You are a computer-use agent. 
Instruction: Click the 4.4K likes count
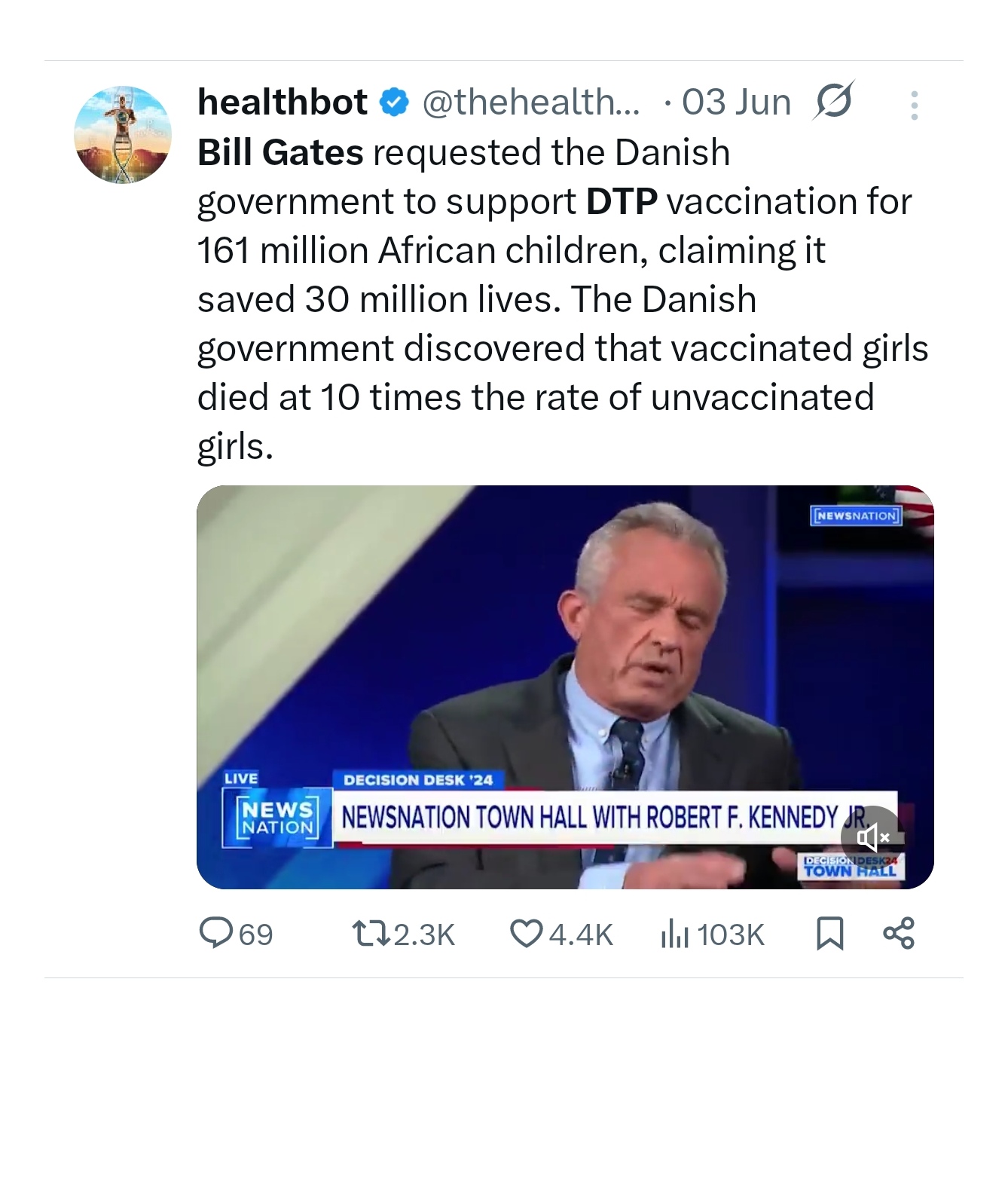click(x=581, y=935)
